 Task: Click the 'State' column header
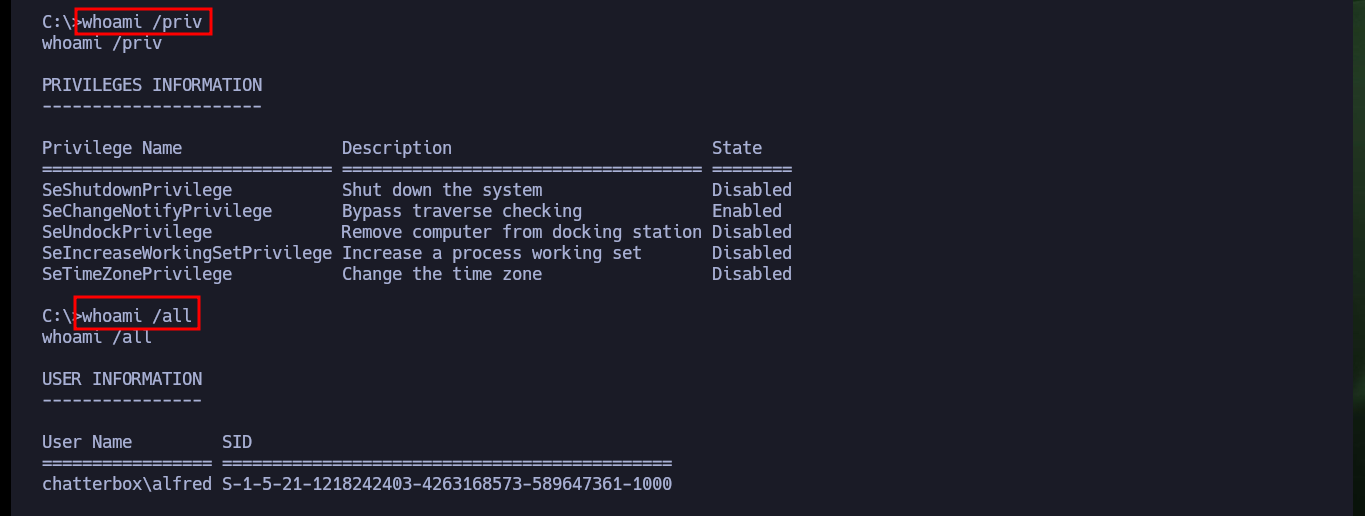pos(737,148)
